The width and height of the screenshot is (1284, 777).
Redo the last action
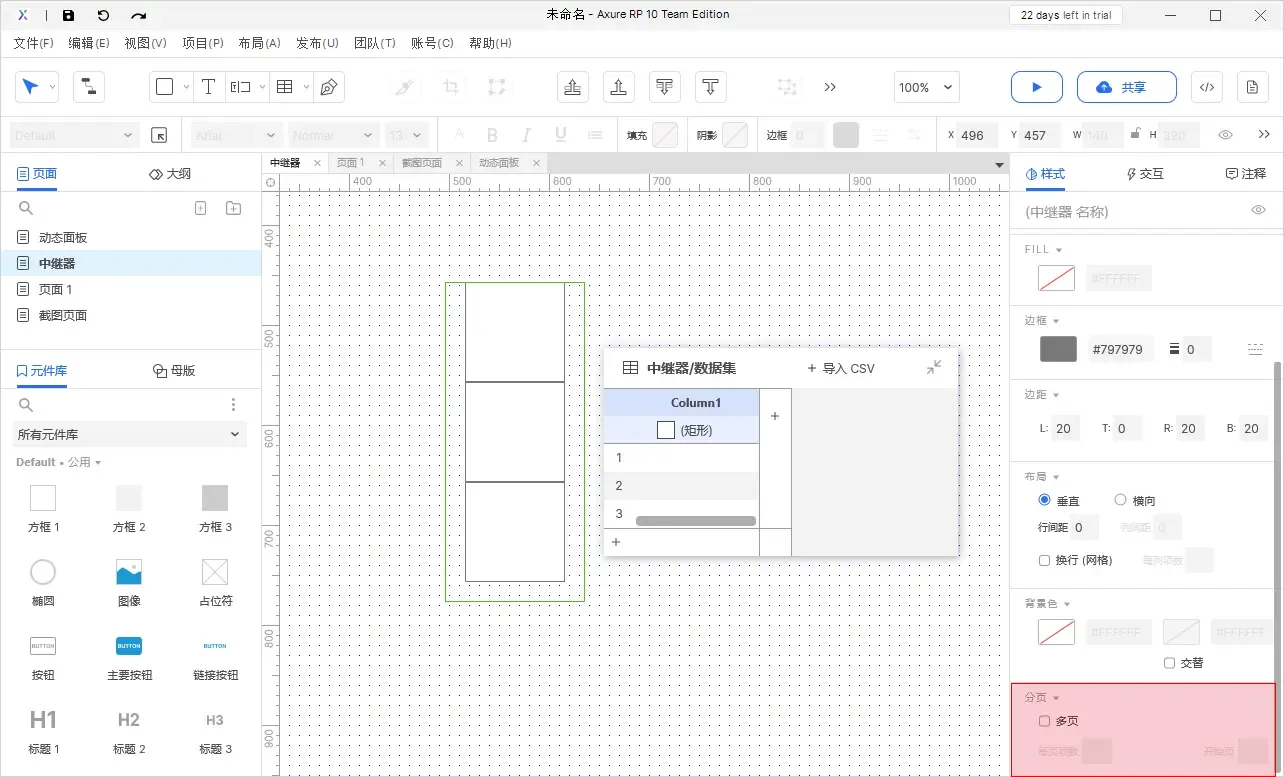tap(138, 15)
